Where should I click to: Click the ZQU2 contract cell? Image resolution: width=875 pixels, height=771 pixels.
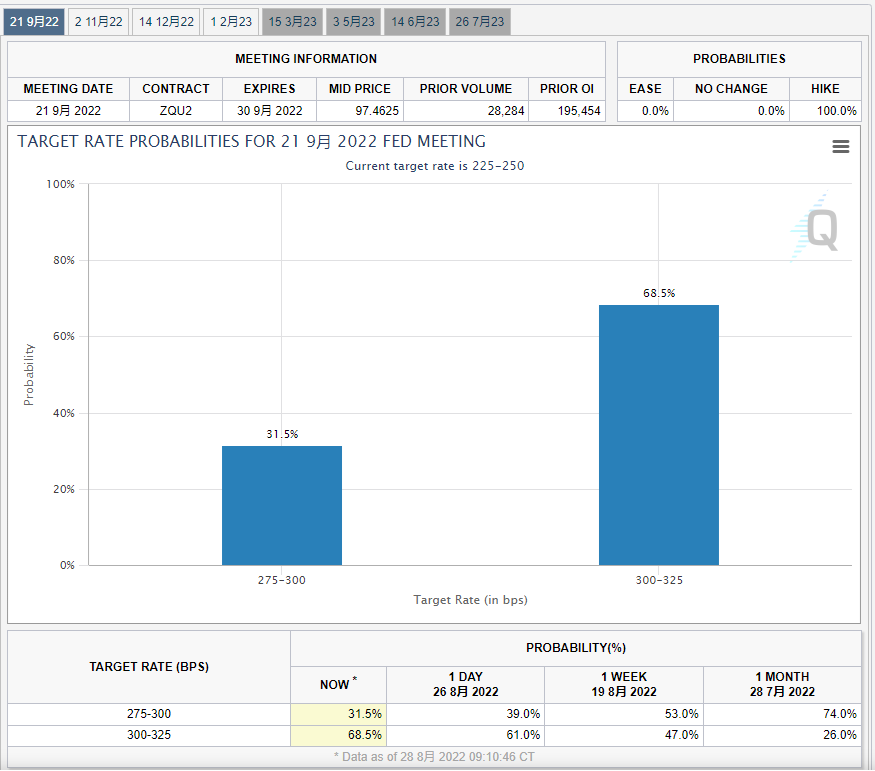[x=176, y=111]
